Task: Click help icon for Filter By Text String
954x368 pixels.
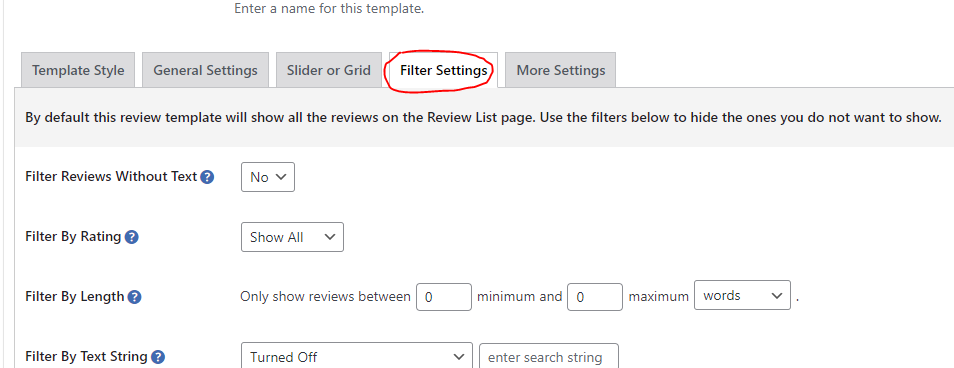Action: [x=158, y=357]
